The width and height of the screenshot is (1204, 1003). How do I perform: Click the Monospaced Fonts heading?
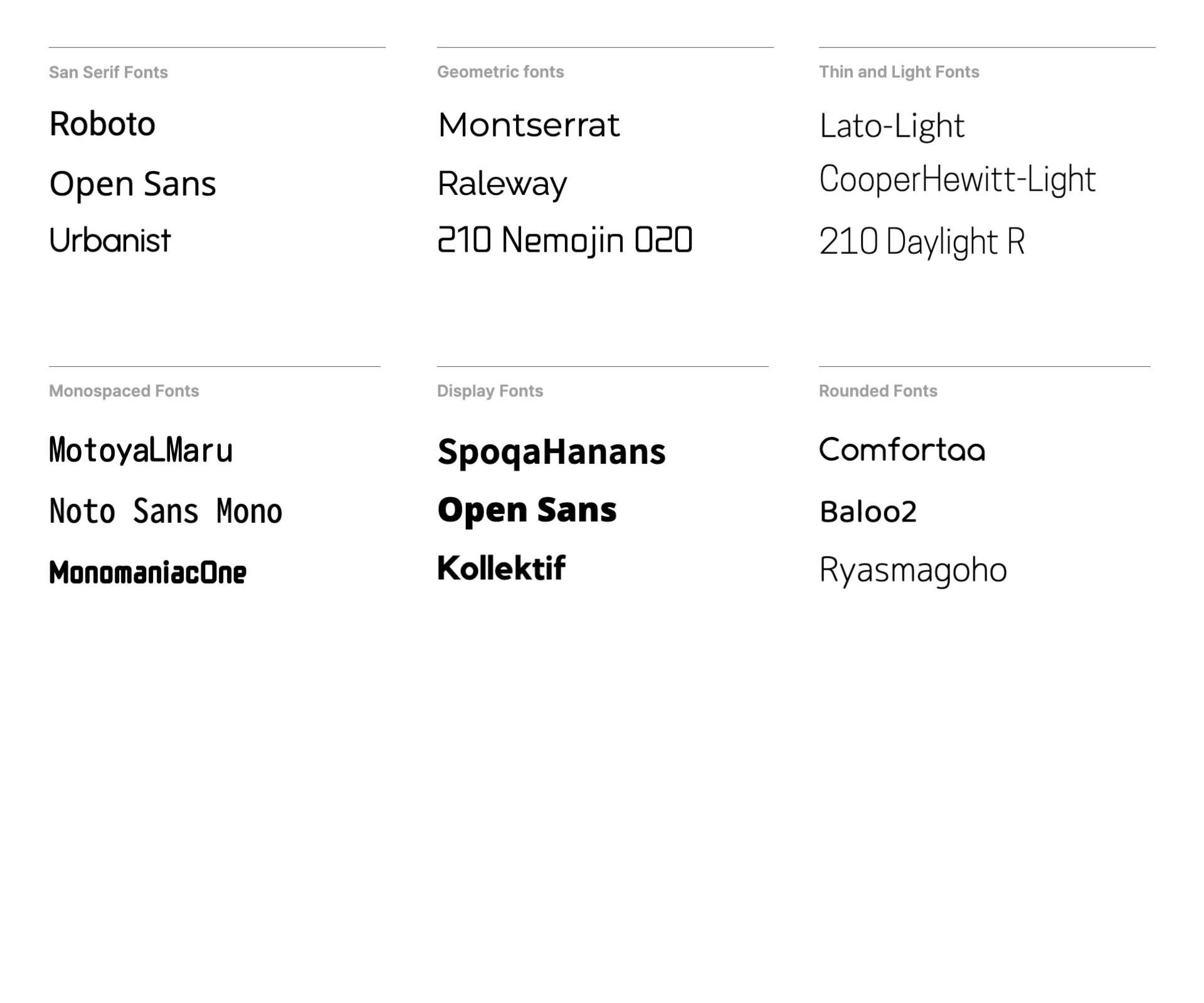(x=124, y=391)
